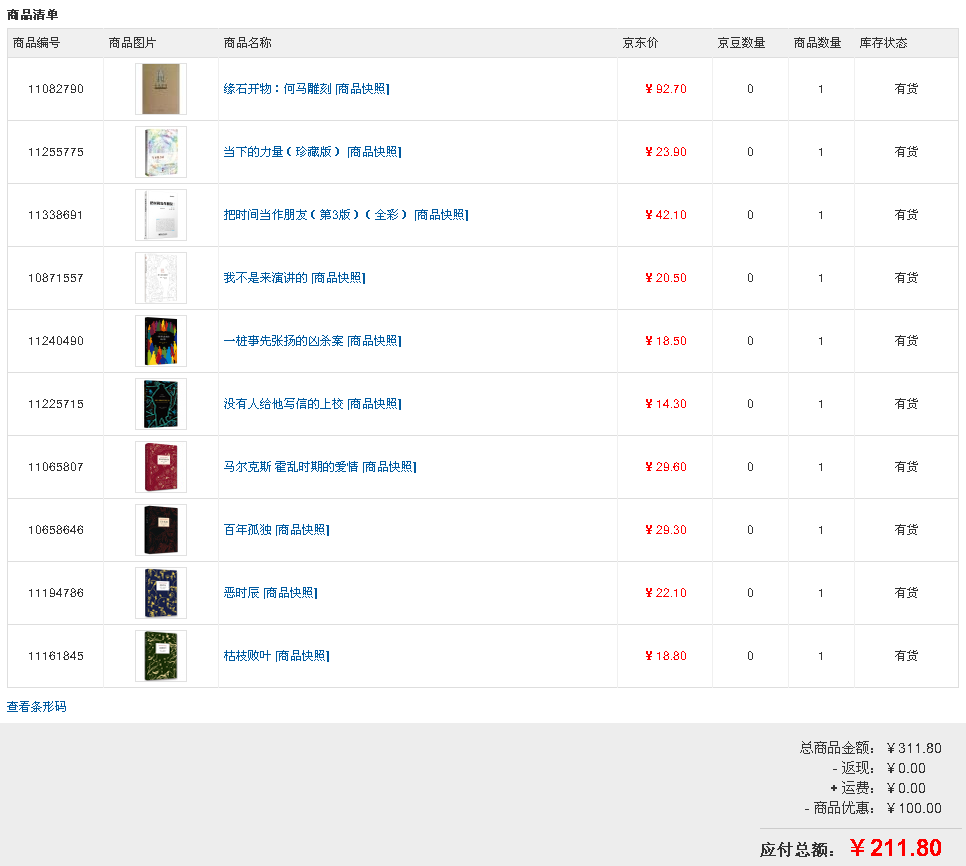Click the 有货 status for 百年孤独
The image size is (966, 866).
(x=906, y=530)
